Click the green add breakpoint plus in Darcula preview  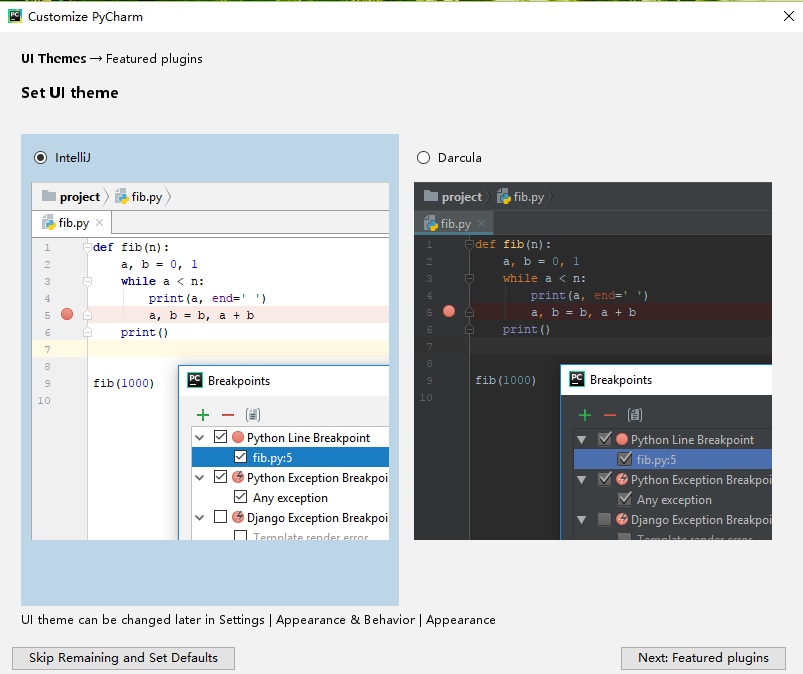click(585, 415)
